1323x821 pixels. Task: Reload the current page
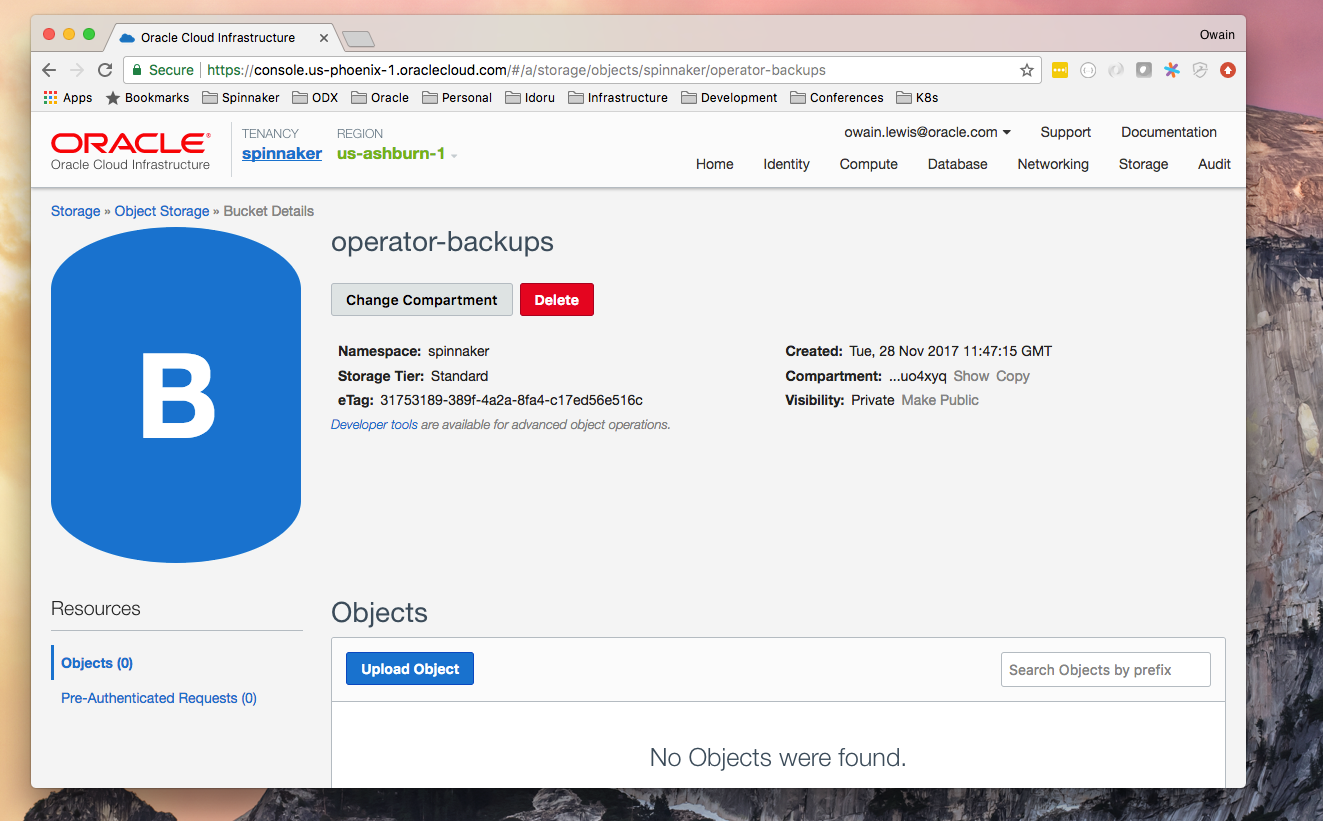[x=105, y=70]
